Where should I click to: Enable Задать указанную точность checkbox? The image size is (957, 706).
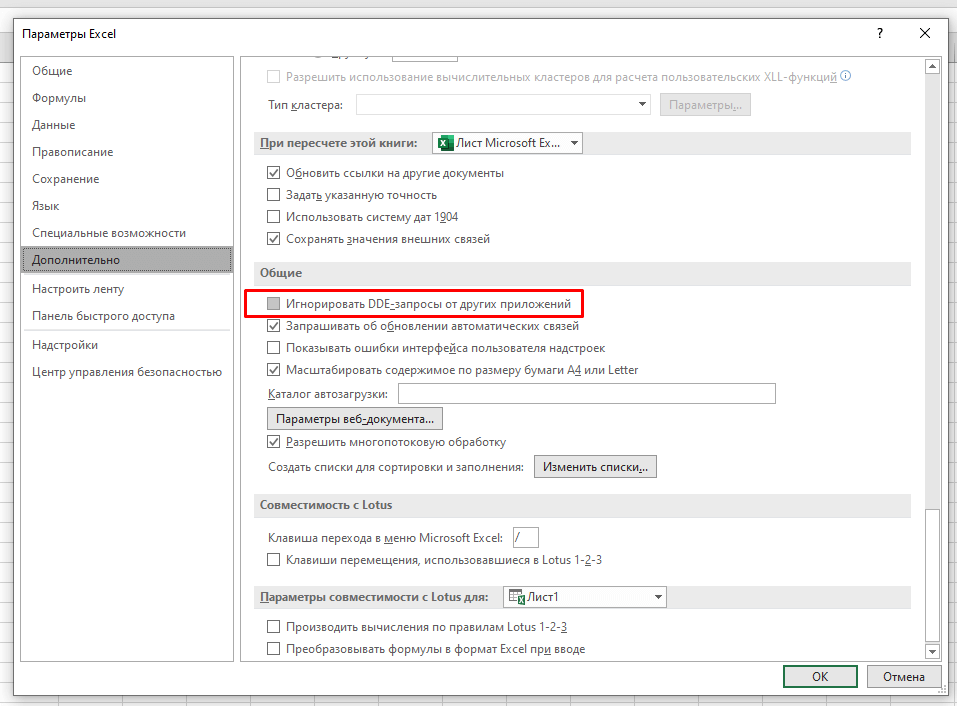point(273,195)
